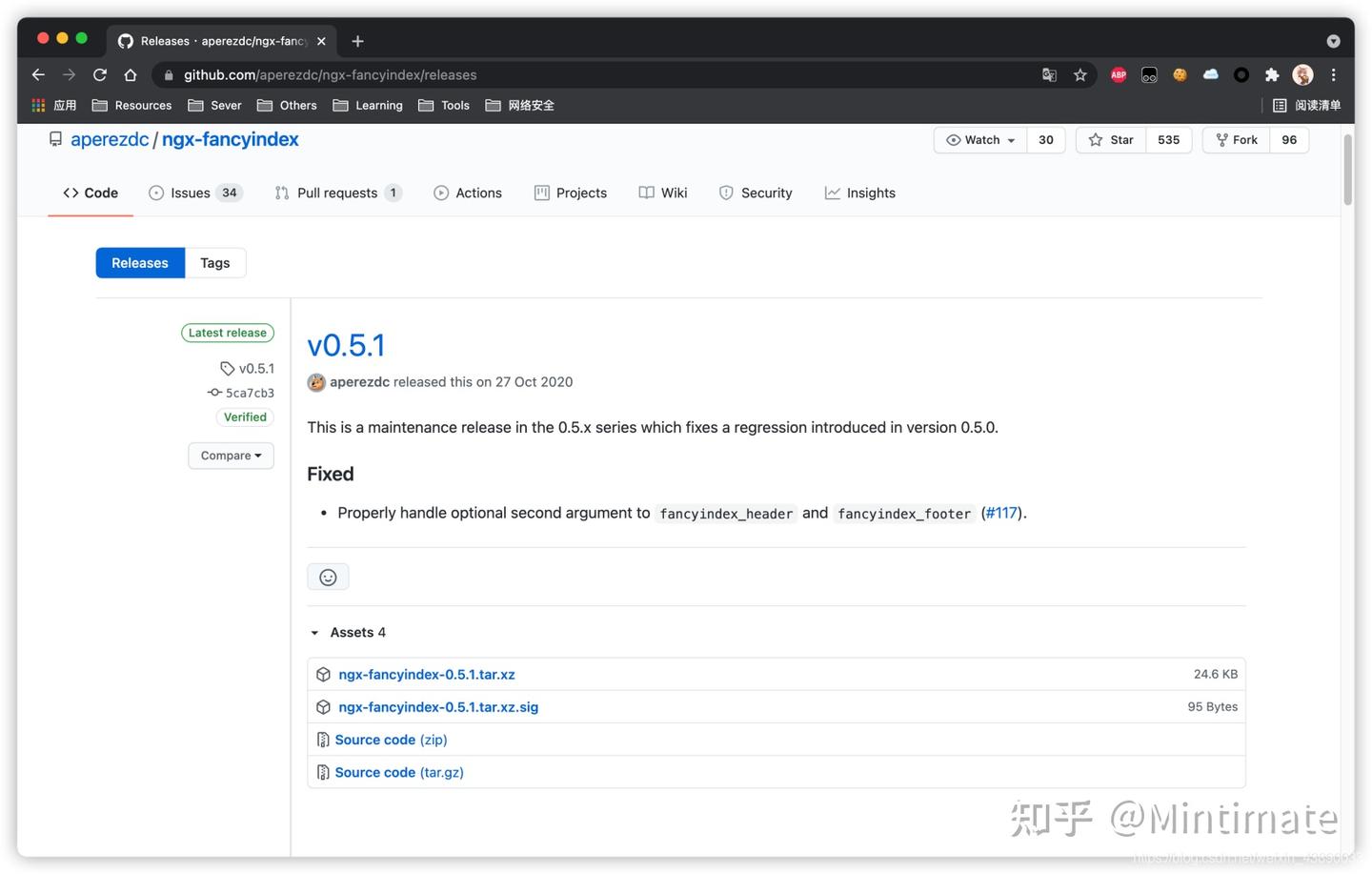Viewport: 1372px width, 874px height.
Task: Click the commit icon next to 5ca7cb3
Action: pyautogui.click(x=214, y=393)
